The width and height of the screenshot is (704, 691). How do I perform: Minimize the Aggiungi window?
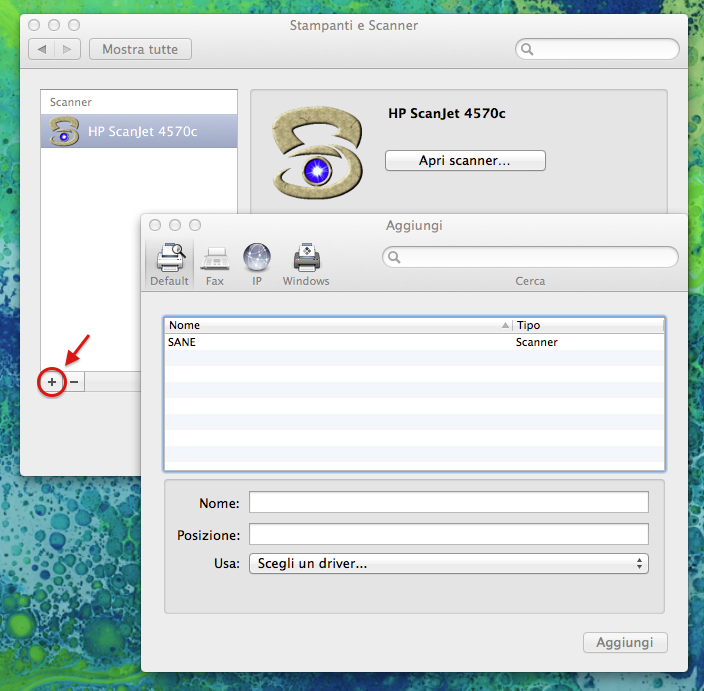[175, 225]
